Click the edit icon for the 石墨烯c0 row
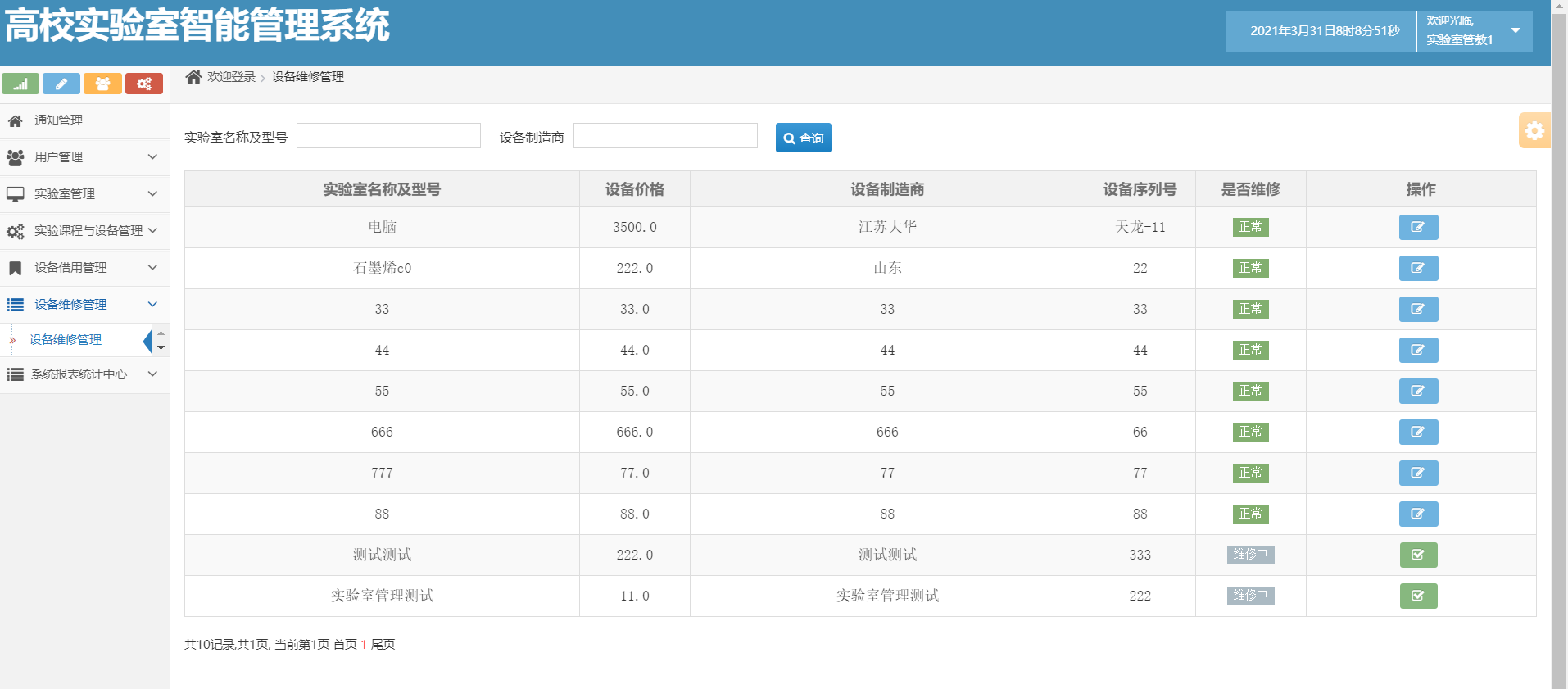Image resolution: width=1568 pixels, height=689 pixels. coord(1418,268)
